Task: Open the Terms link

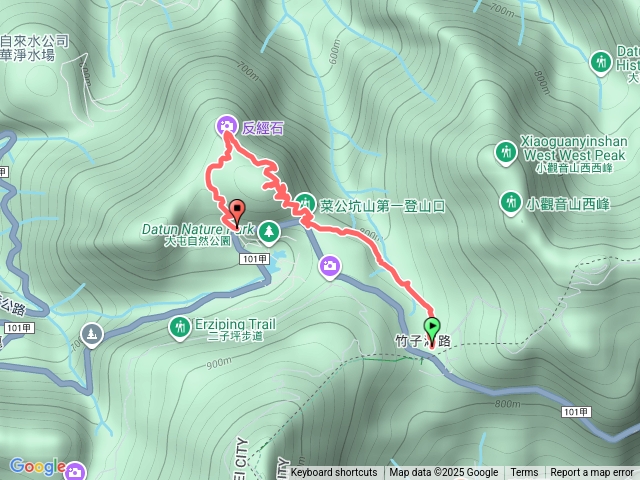Action: tap(524, 472)
